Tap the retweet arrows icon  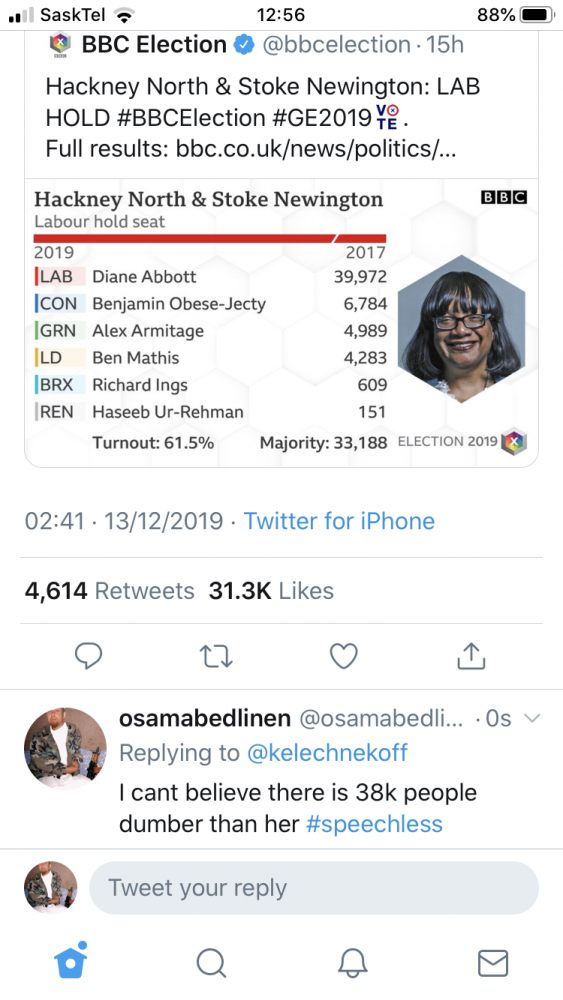pos(216,656)
